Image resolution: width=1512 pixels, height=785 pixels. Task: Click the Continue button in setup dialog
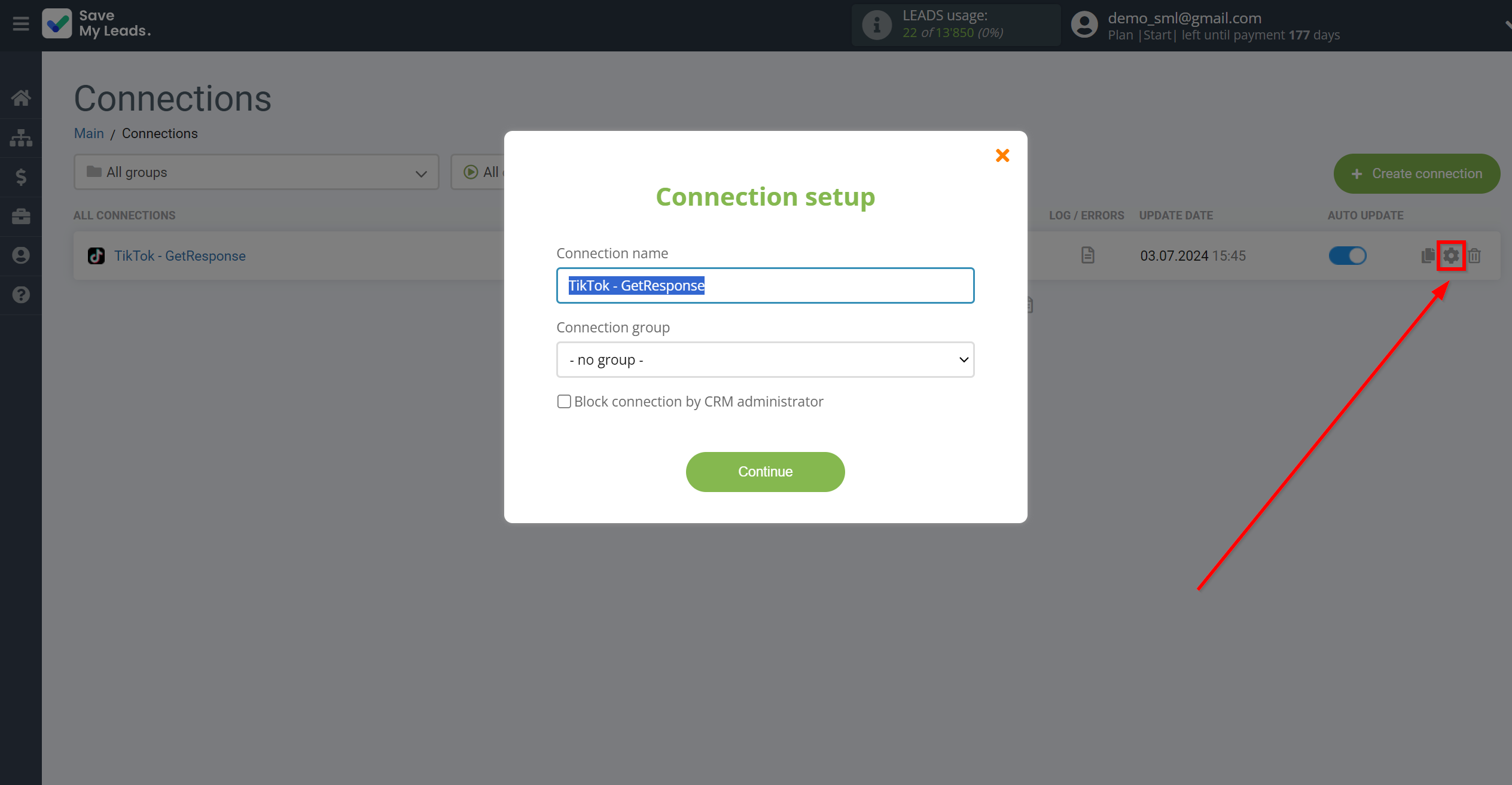tap(765, 471)
